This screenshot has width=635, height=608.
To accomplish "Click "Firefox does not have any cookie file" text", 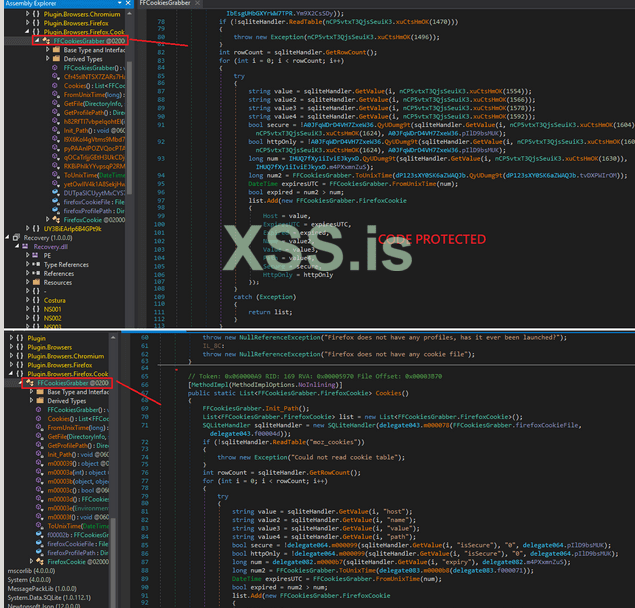I will tap(398, 354).
